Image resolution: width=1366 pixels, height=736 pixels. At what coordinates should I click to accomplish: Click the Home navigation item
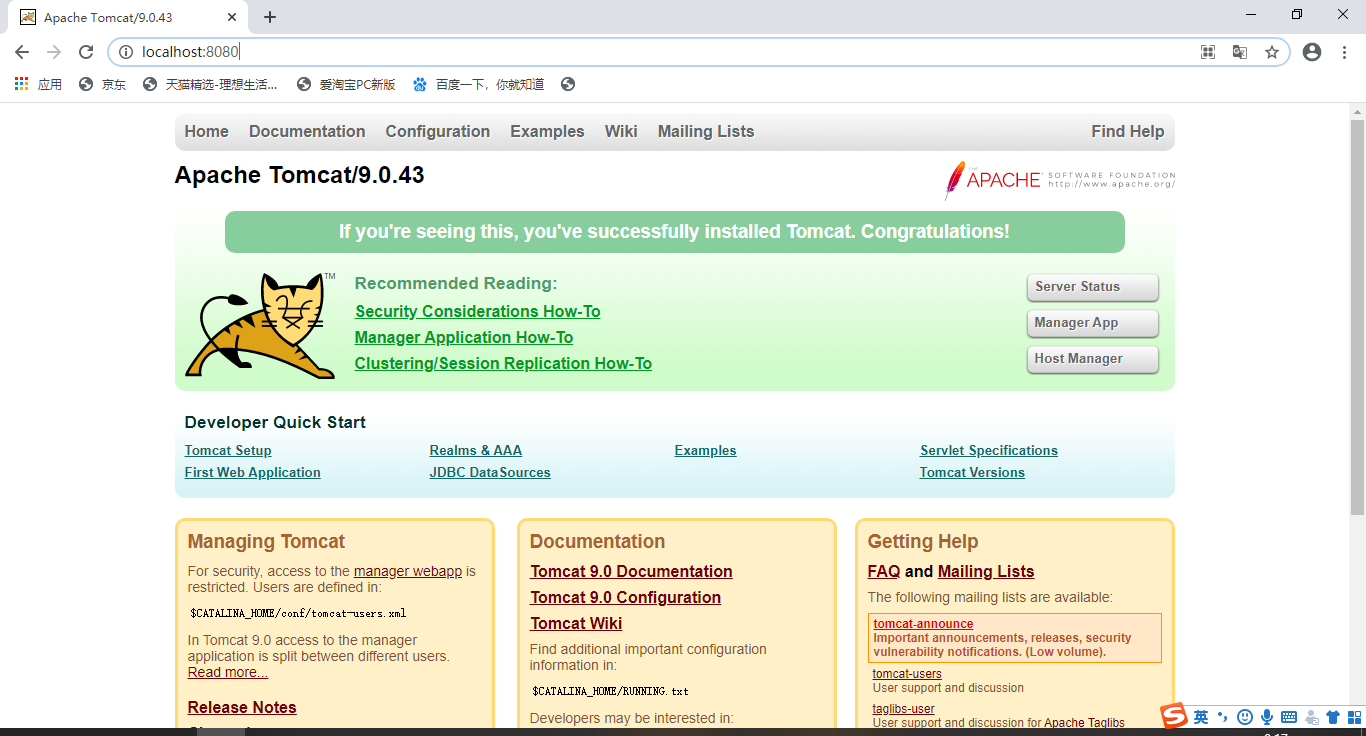click(x=206, y=132)
